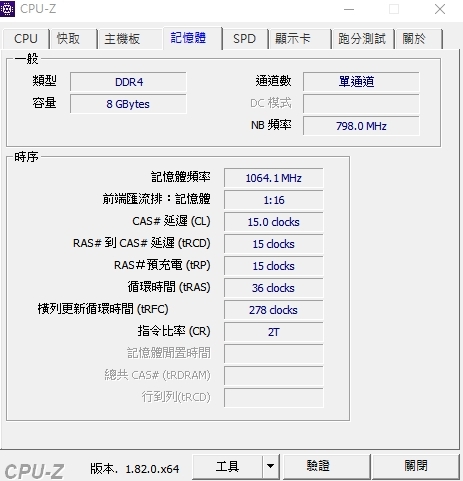Click the 工具 button
463x481 pixels.
(227, 466)
